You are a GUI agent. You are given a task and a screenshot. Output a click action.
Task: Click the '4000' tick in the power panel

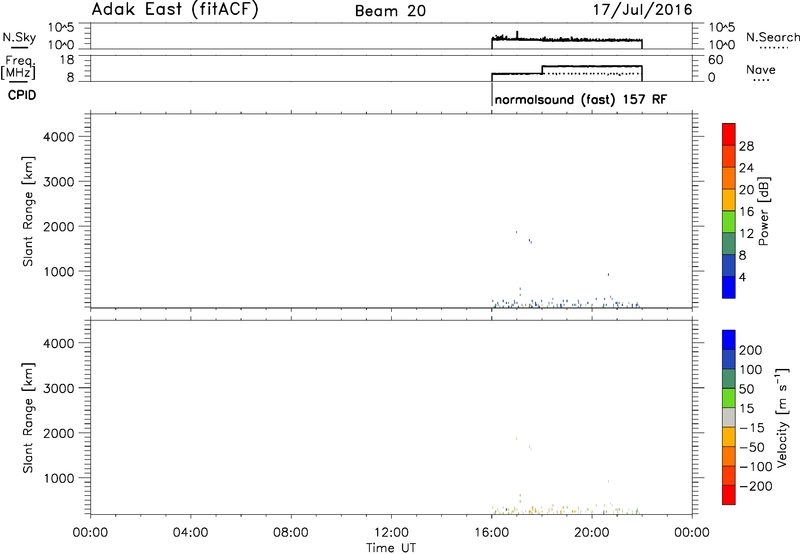coord(58,137)
